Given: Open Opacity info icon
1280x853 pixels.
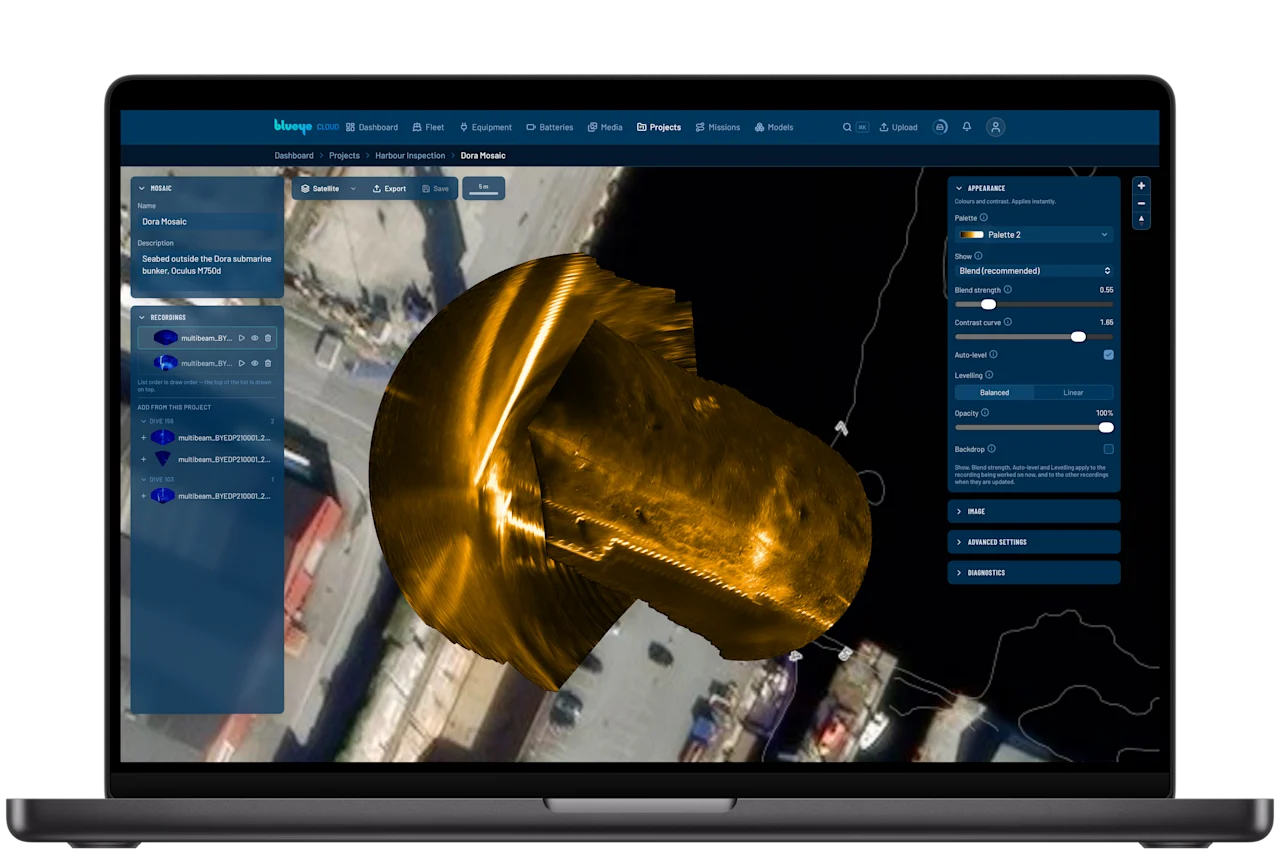Looking at the screenshot, I should click(x=985, y=412).
